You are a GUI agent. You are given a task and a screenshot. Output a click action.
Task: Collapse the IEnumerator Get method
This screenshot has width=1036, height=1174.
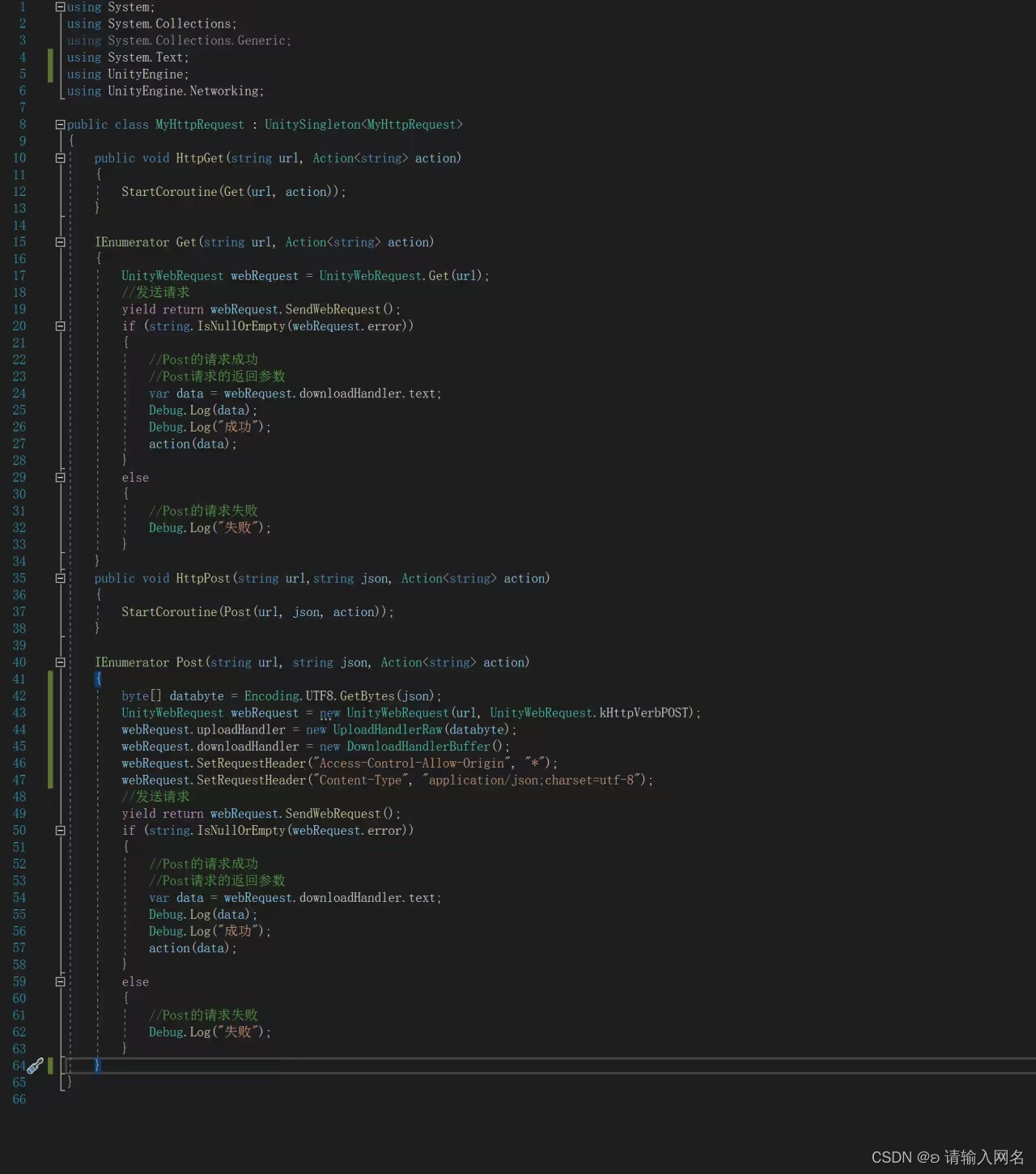tap(60, 242)
